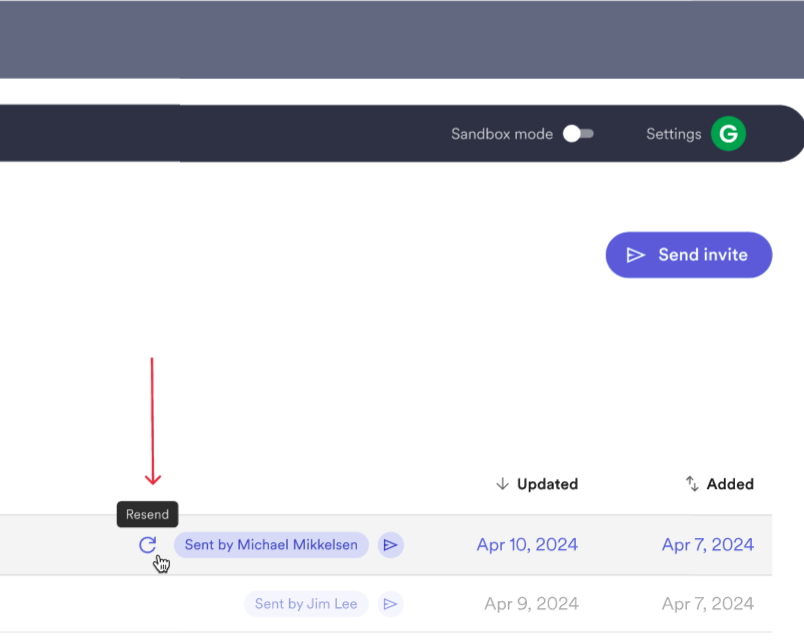Select the Apr 9, 2024 updated date

point(531,604)
